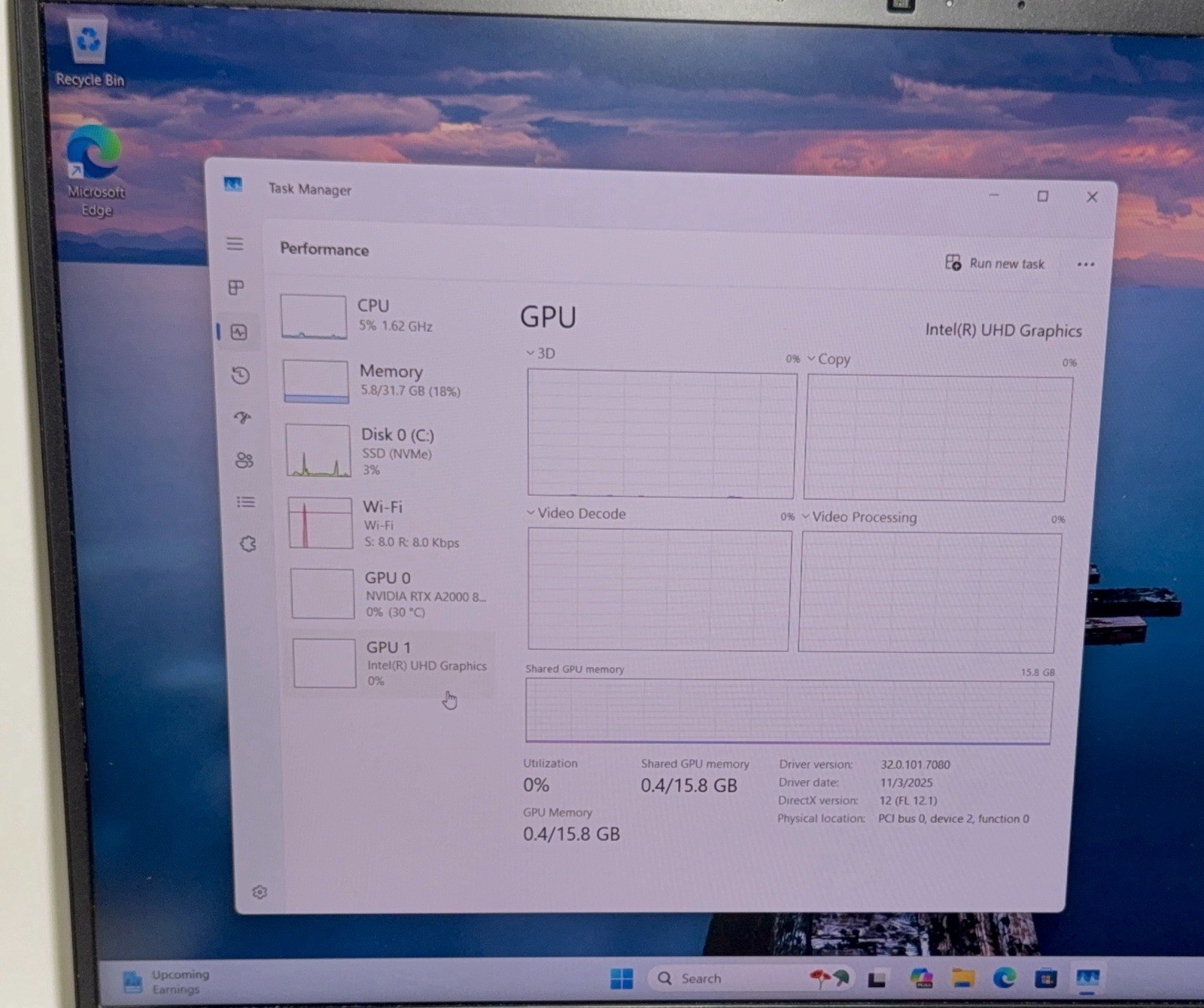Open the three-dot more options menu

point(1085,264)
